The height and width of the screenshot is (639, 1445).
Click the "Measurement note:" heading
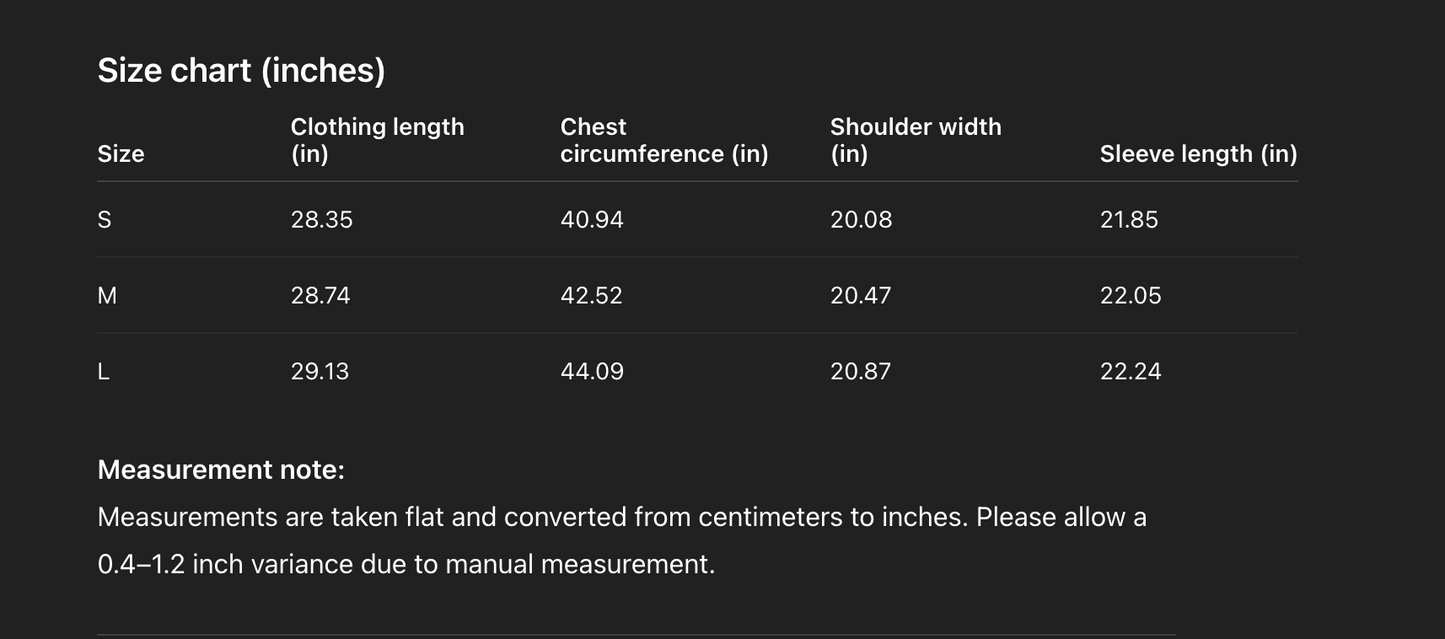tap(221, 470)
